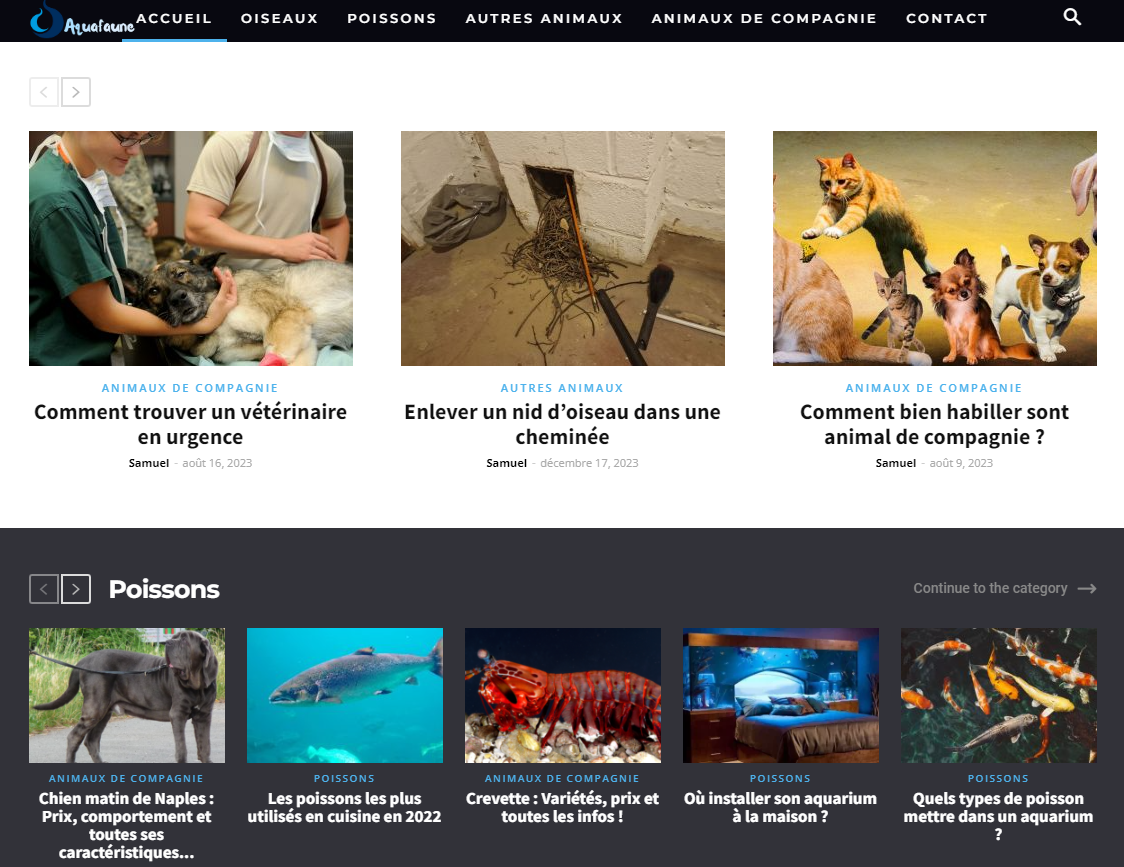This screenshot has width=1124, height=867.
Task: Click Poissons tag above cuisine en 2022 article
Action: click(344, 778)
